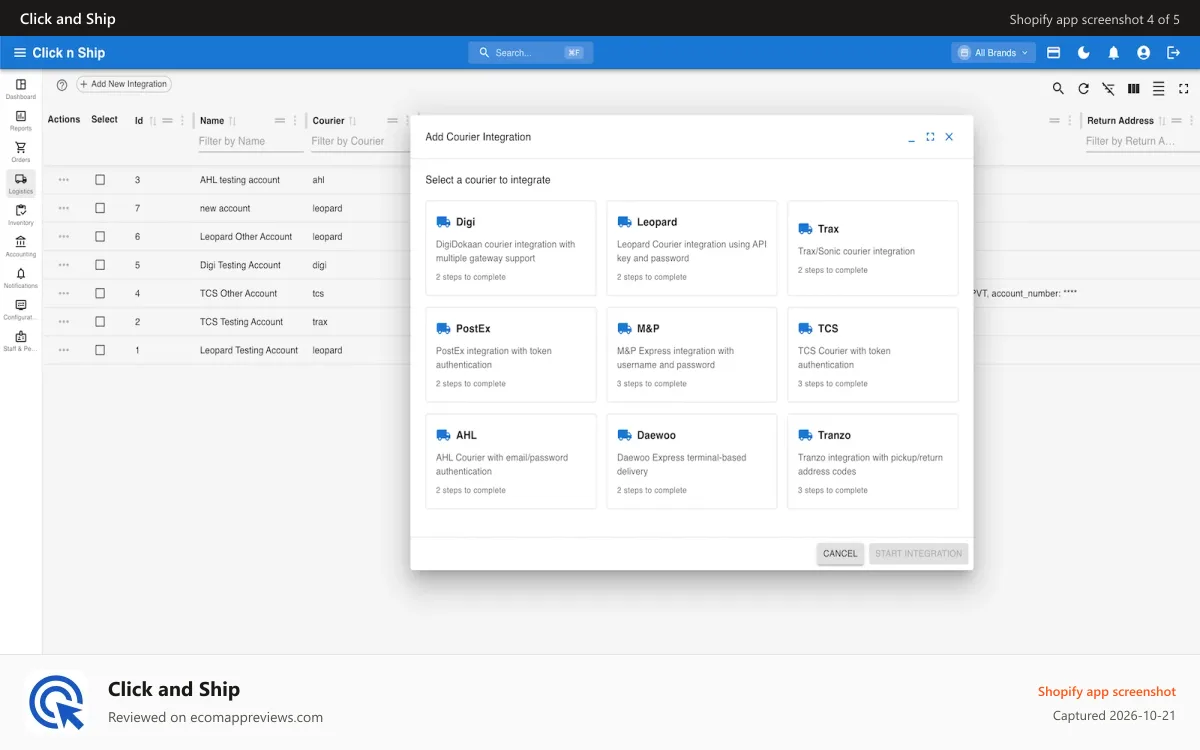The image size is (1200, 750).
Task: Check the Leopard Other Account row
Action: (100, 237)
